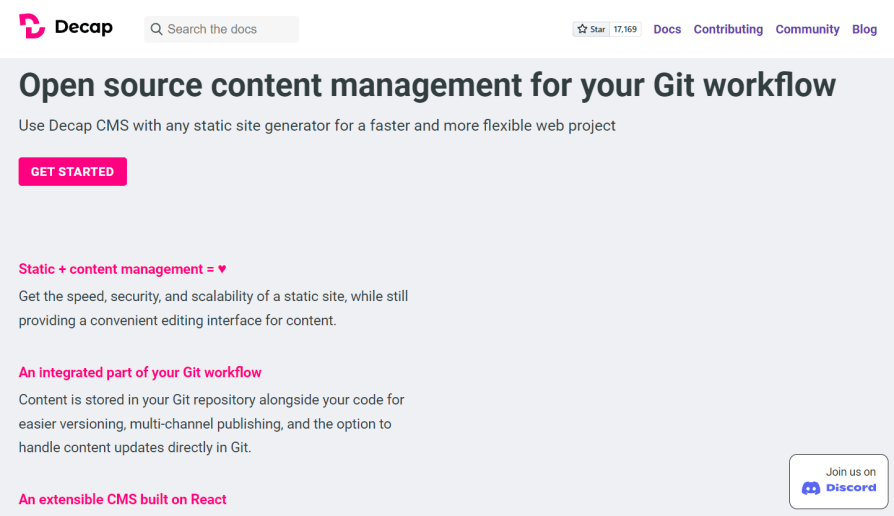Click An extensible CMS built on React heading
This screenshot has width=894, height=516.
point(123,499)
